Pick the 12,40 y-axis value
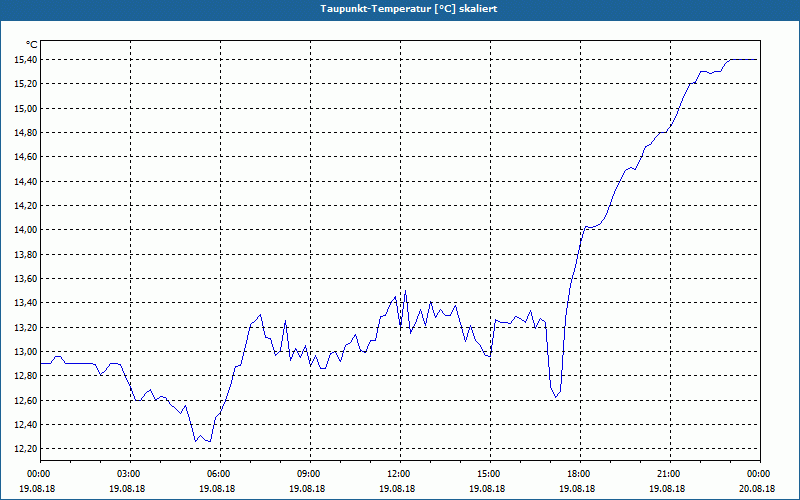 [x=26, y=424]
